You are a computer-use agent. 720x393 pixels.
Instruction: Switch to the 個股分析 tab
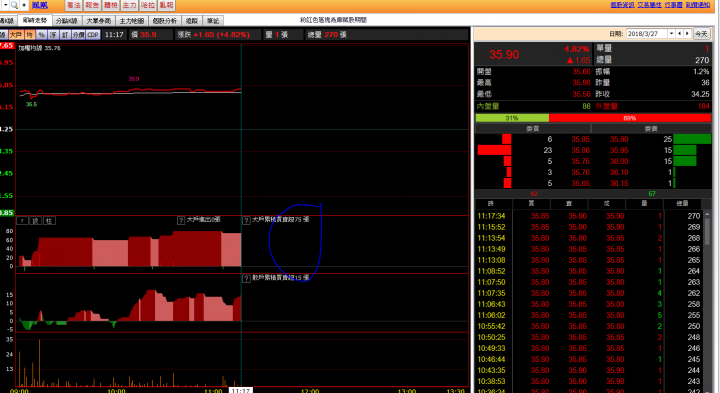tap(165, 21)
